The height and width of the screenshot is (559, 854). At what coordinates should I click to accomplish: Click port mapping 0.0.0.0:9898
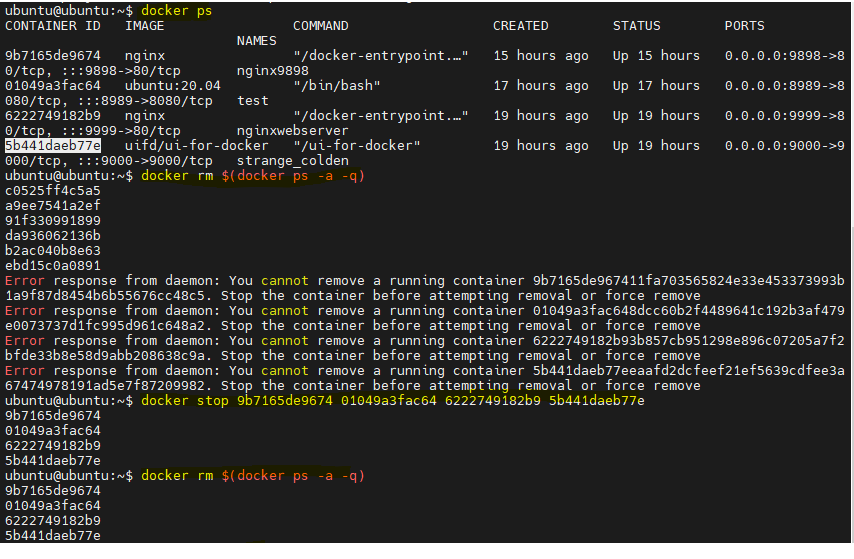[x=772, y=56]
